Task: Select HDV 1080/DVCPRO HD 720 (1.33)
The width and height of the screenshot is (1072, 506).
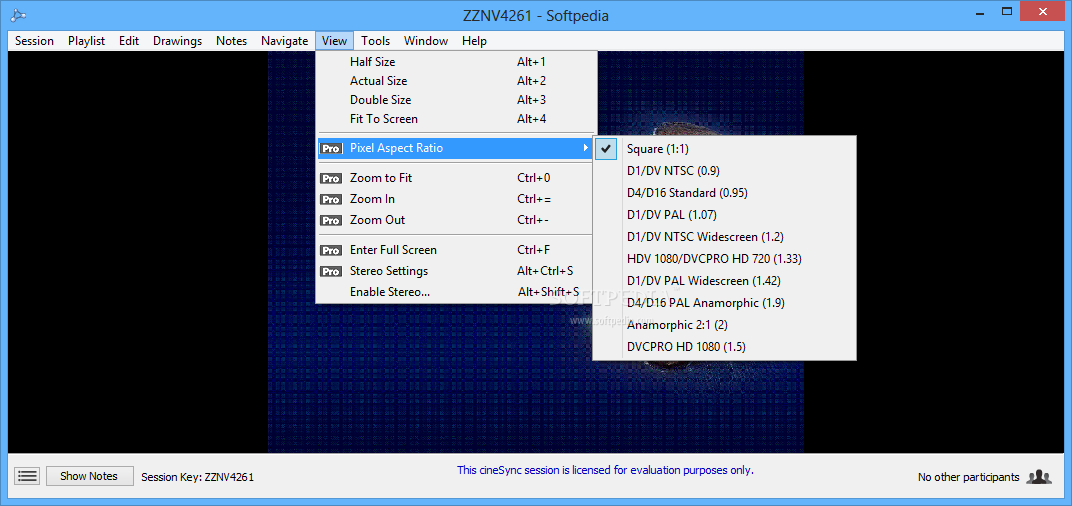Action: tap(724, 258)
